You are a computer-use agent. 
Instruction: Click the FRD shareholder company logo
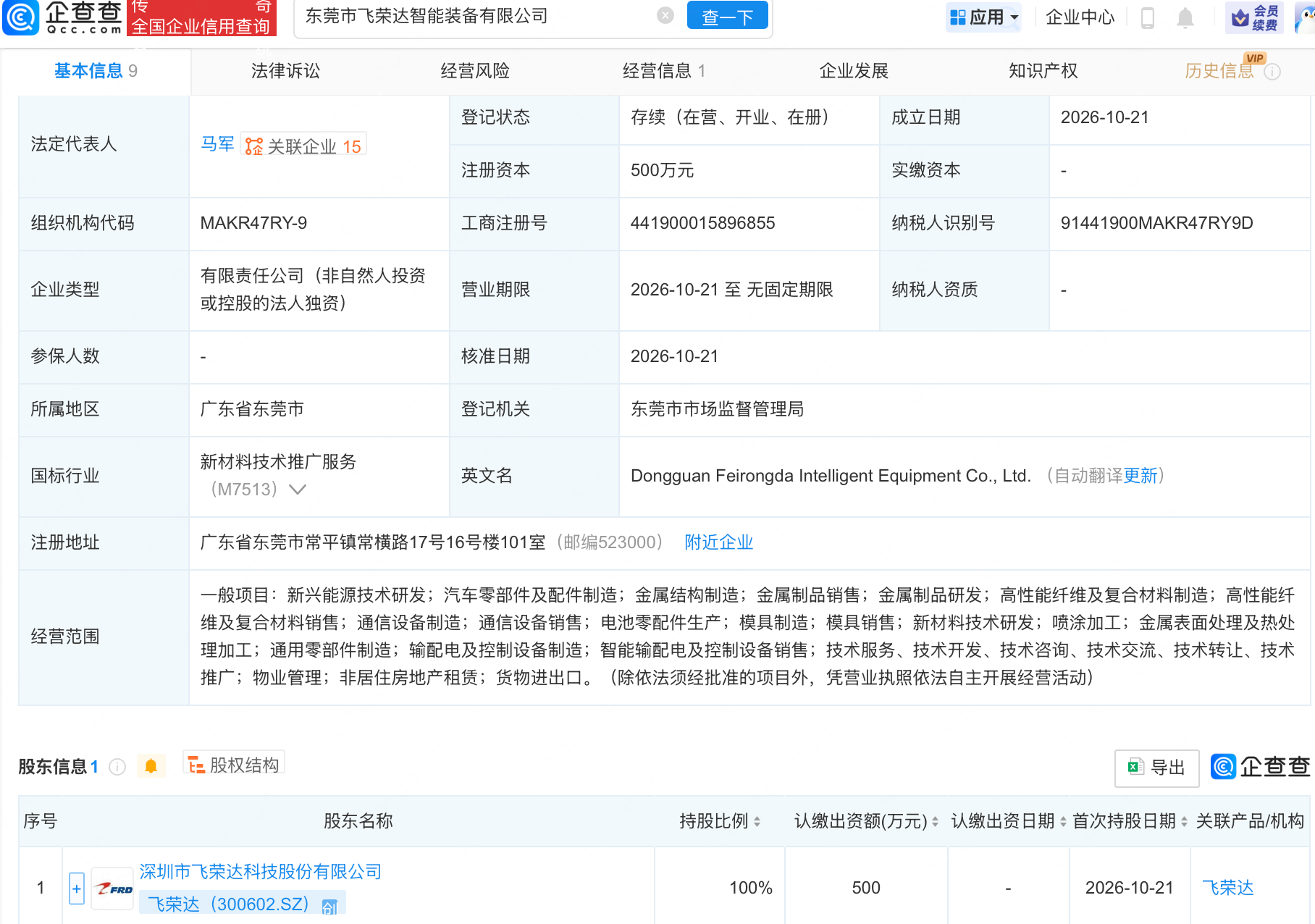[113, 889]
